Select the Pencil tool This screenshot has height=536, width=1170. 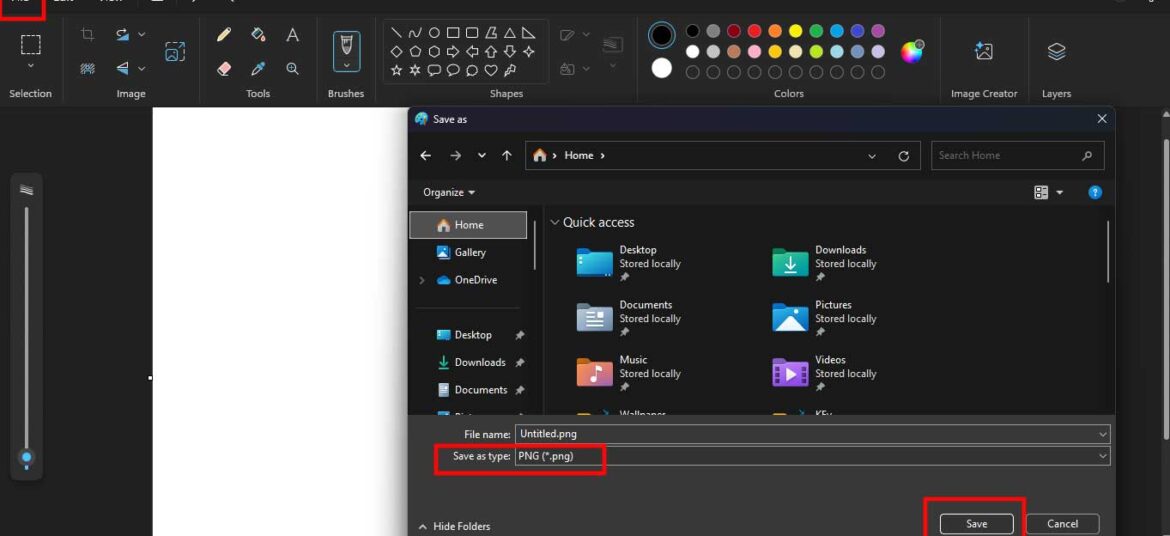point(224,34)
